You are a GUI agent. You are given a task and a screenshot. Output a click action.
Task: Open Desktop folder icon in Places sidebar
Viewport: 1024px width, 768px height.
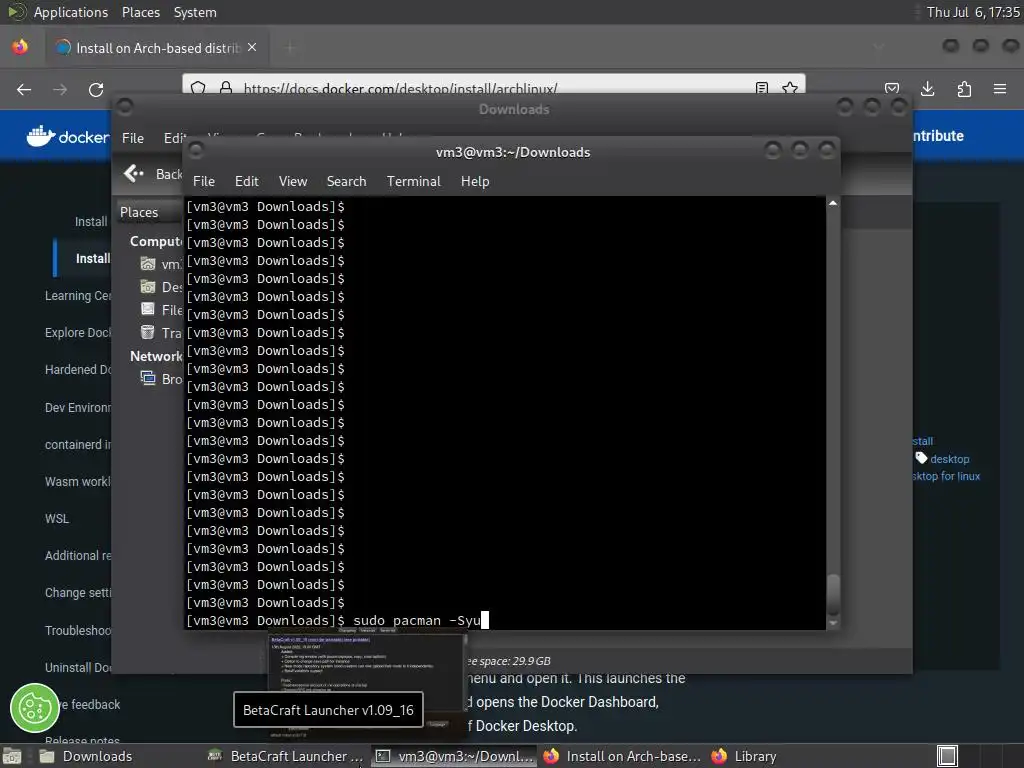[148, 287]
